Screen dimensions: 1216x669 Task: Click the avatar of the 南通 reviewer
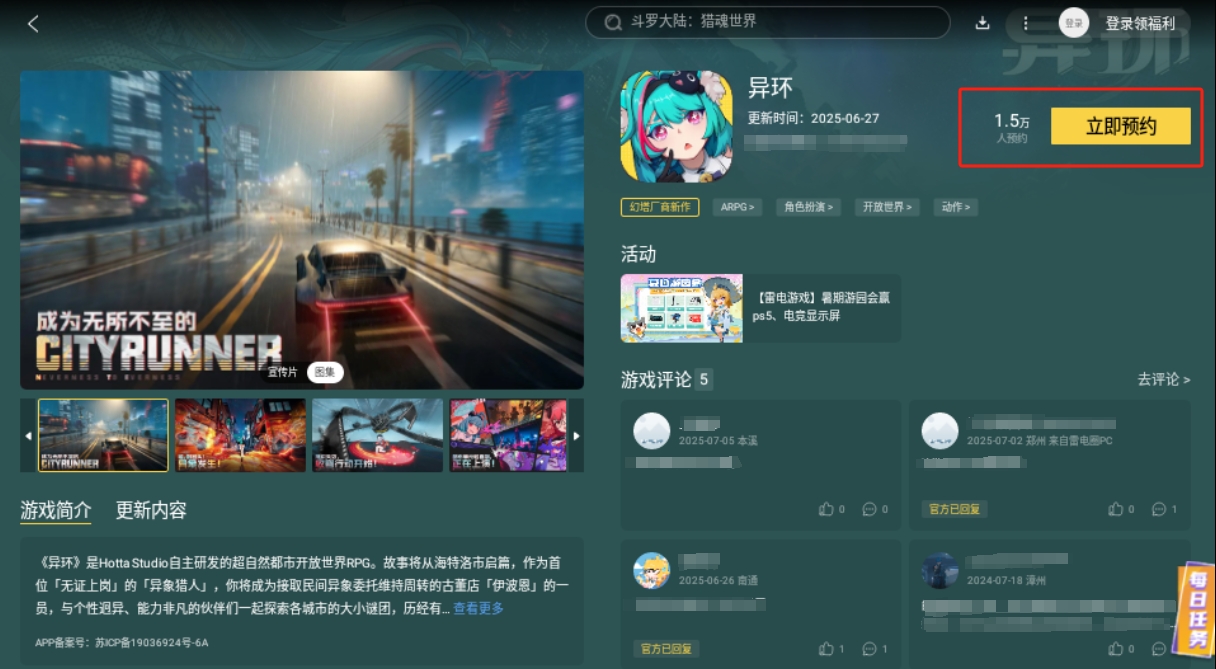[652, 571]
